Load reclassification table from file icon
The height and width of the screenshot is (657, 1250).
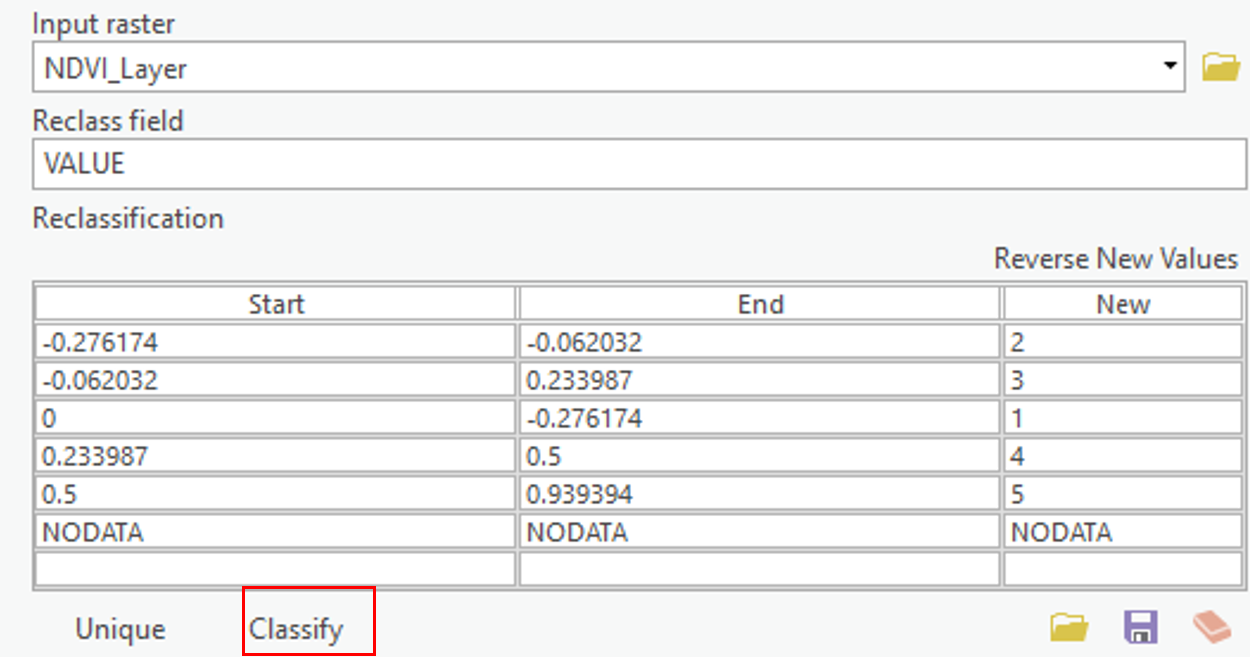pyautogui.click(x=1069, y=628)
